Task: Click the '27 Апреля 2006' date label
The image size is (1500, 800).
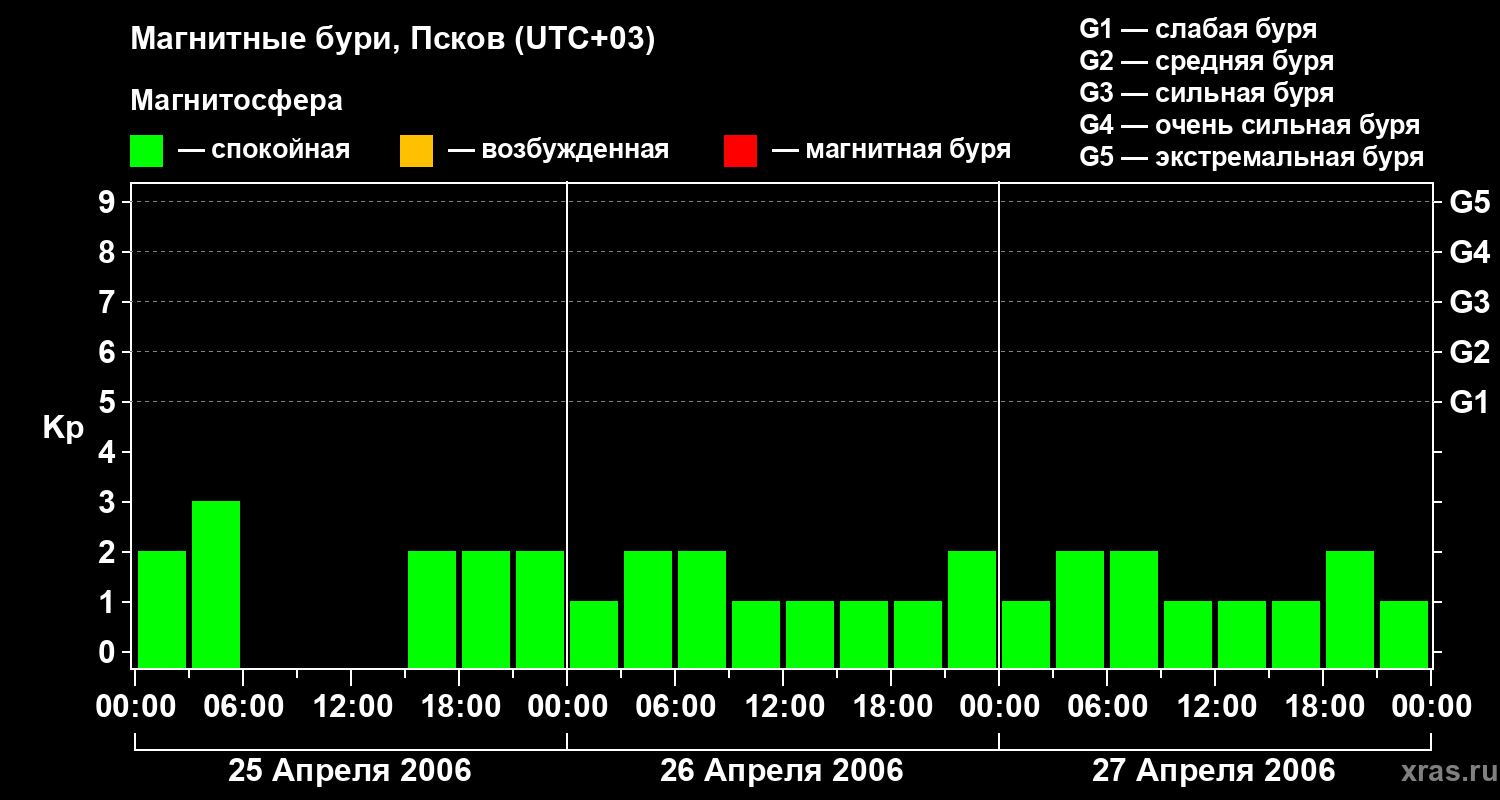Action: point(1214,771)
